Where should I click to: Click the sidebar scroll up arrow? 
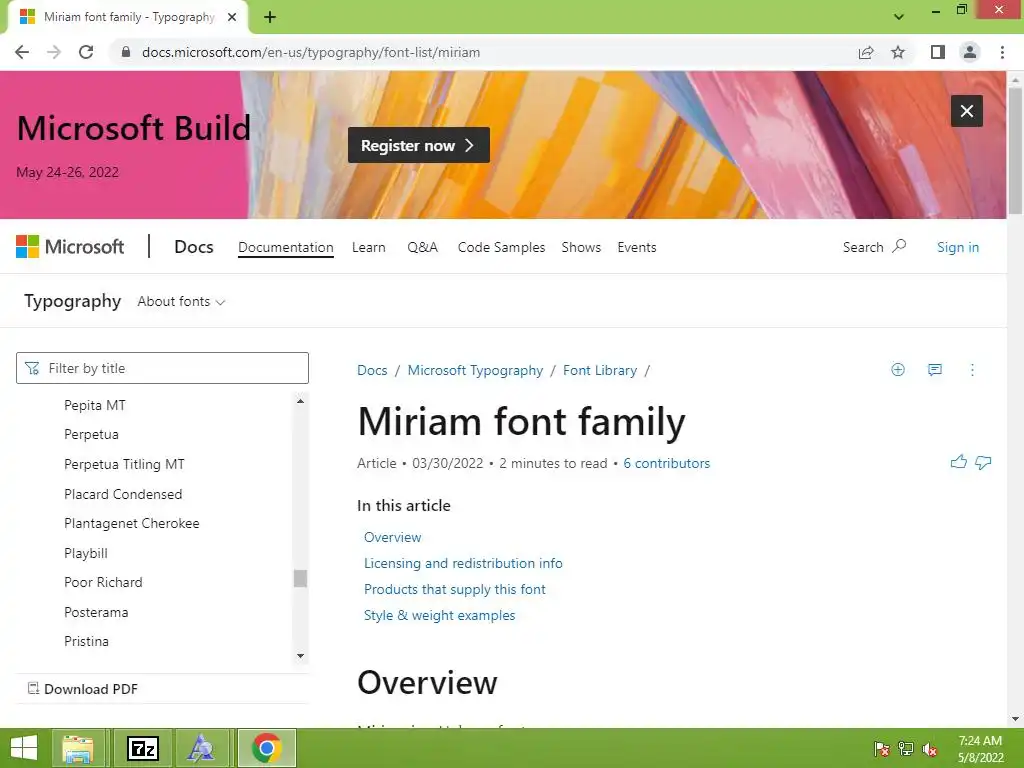click(x=300, y=401)
